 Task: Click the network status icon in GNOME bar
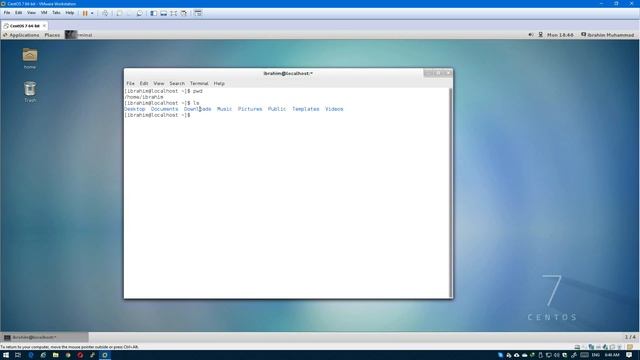click(540, 35)
